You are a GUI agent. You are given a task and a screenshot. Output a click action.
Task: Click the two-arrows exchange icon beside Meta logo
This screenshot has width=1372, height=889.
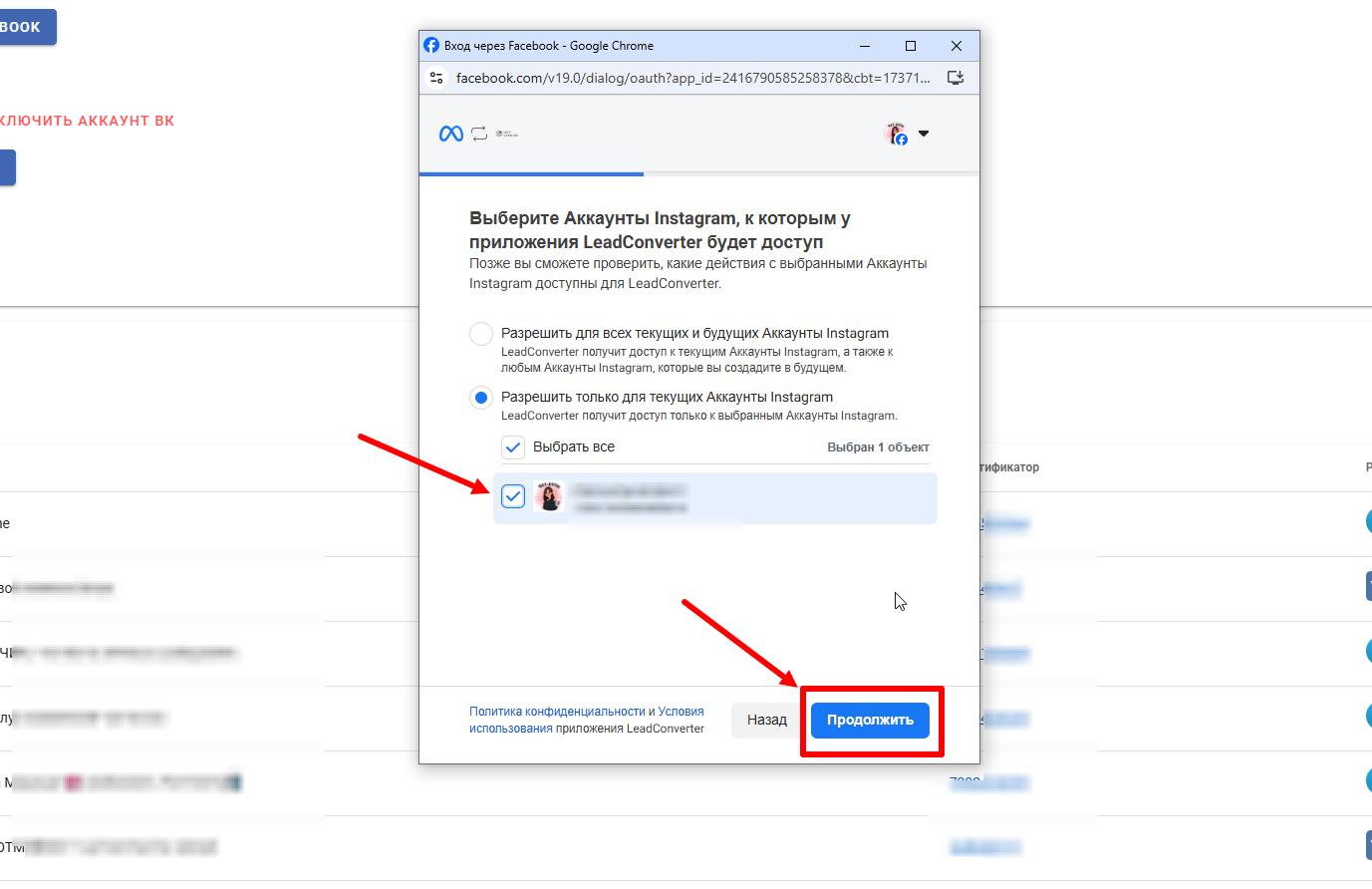click(x=479, y=134)
